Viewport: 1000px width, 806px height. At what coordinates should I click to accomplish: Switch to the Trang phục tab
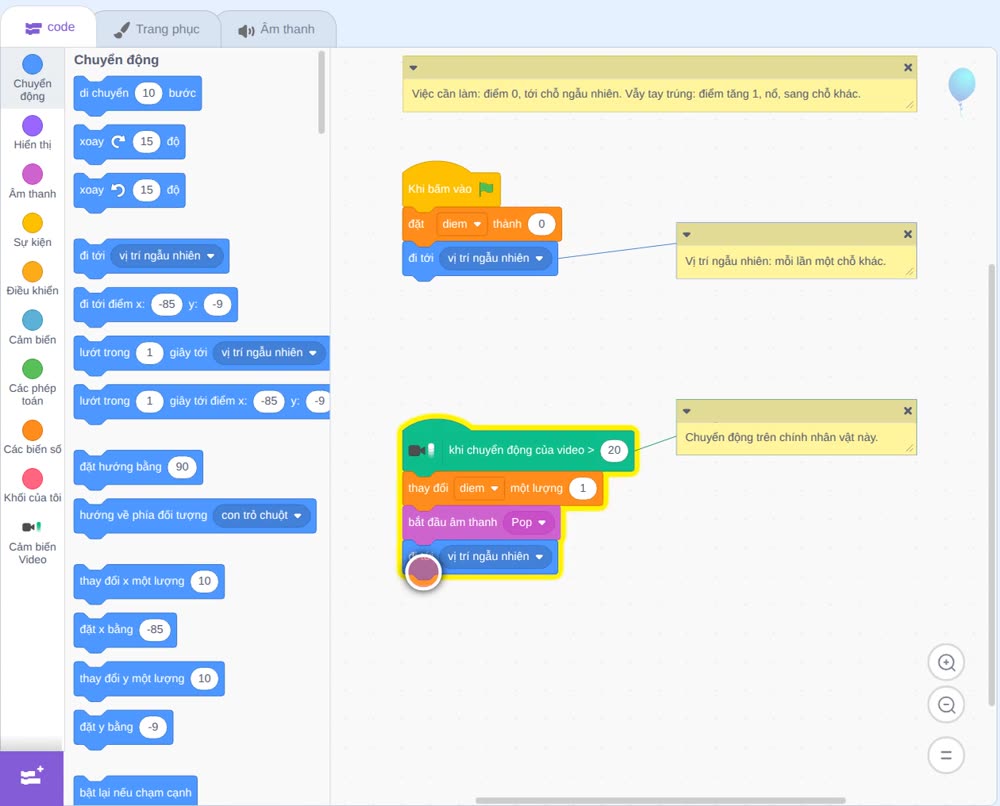point(157,29)
